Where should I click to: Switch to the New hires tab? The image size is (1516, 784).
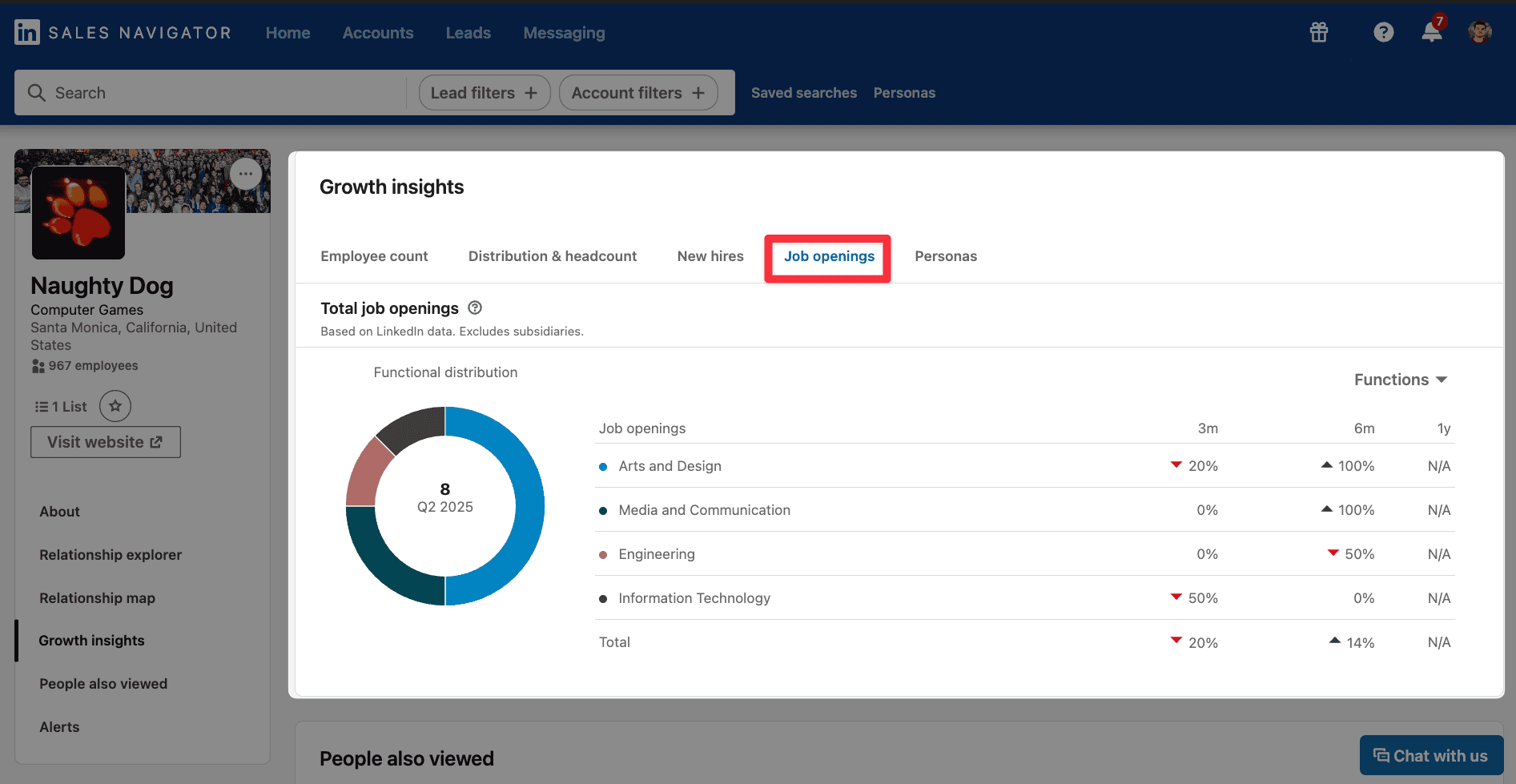click(710, 256)
